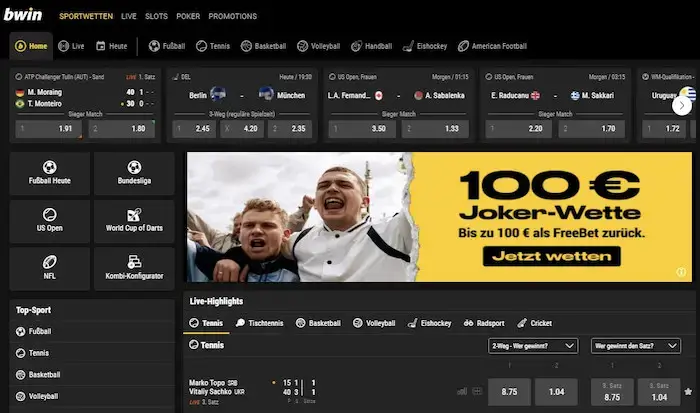Open scoreboard icon for Topo vs Sachko

click(x=477, y=392)
